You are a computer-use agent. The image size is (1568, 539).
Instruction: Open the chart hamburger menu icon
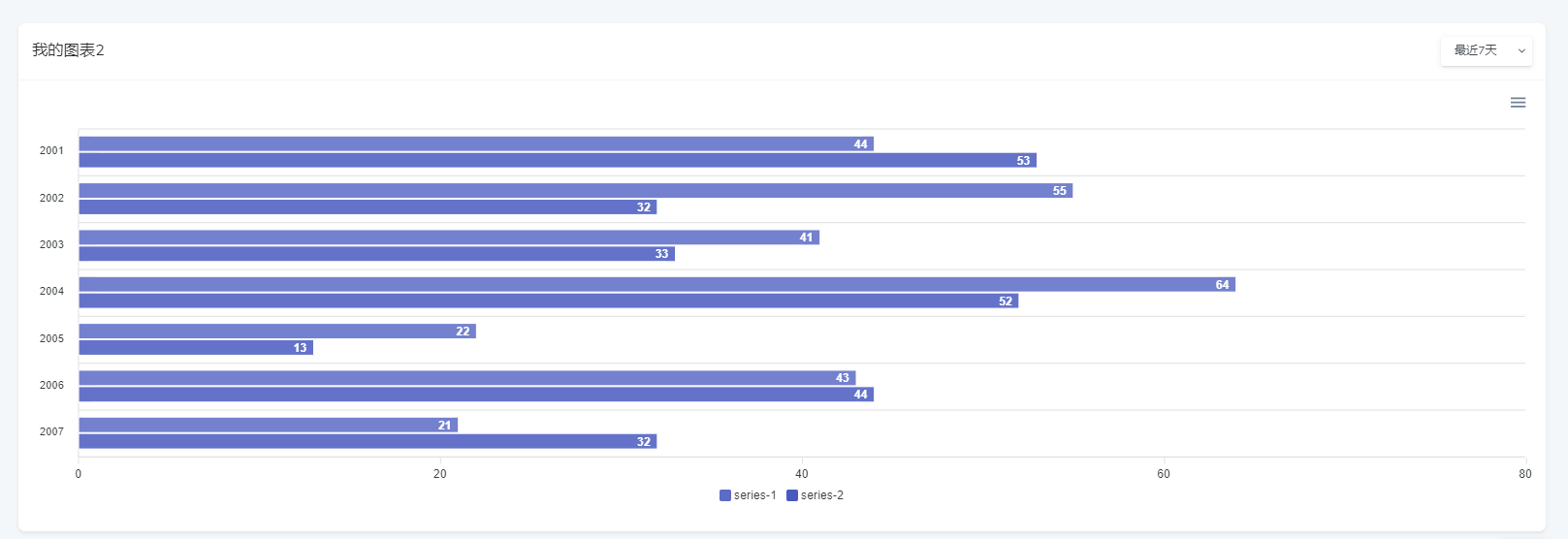(x=1518, y=103)
